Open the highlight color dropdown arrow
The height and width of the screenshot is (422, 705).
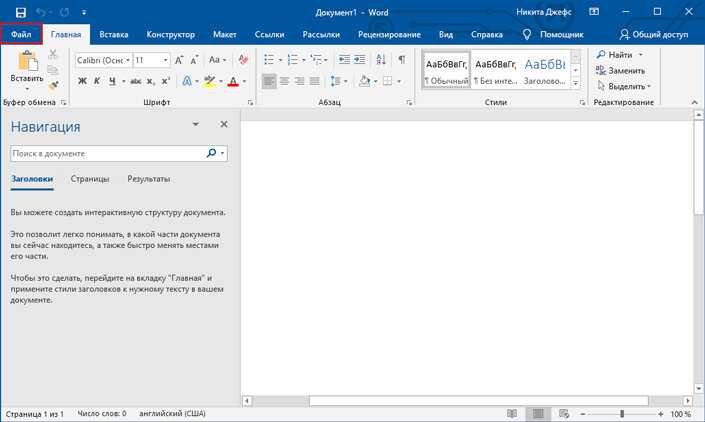coord(221,82)
